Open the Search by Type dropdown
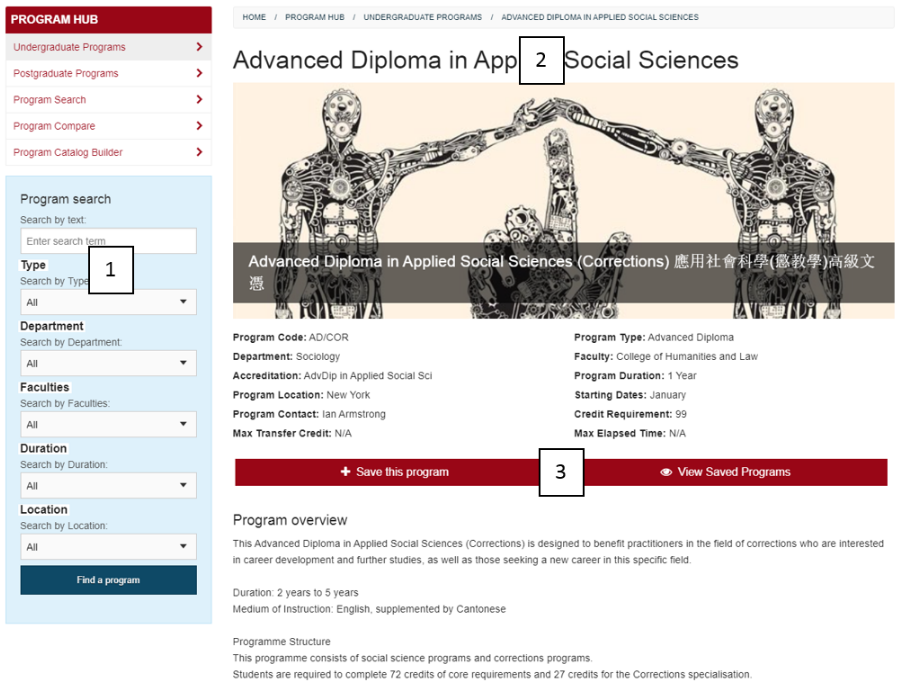The width and height of the screenshot is (905, 694). (x=108, y=302)
